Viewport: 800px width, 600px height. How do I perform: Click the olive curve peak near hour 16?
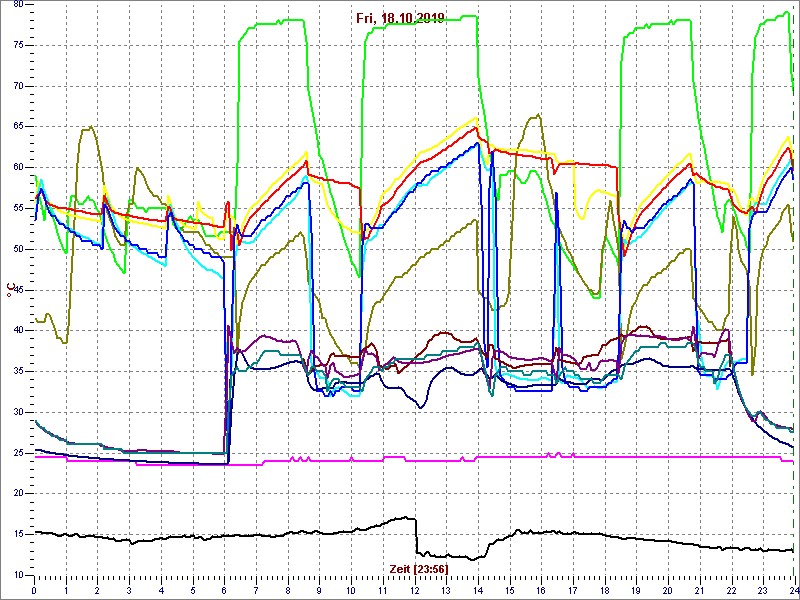click(x=538, y=115)
